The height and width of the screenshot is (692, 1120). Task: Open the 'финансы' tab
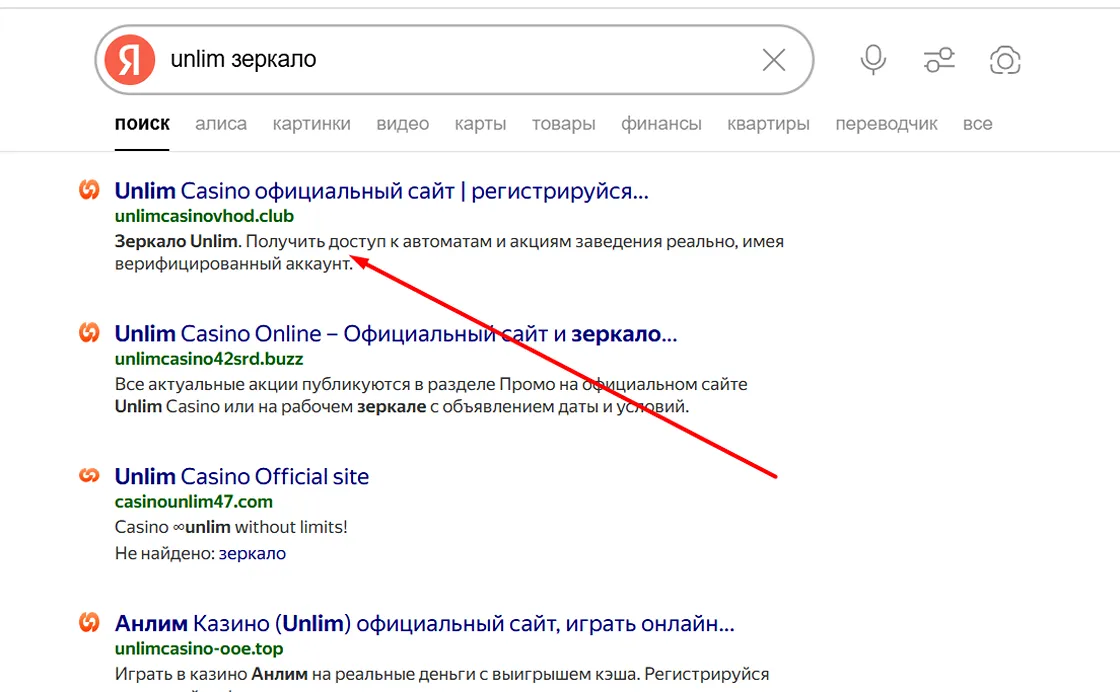[x=661, y=124]
